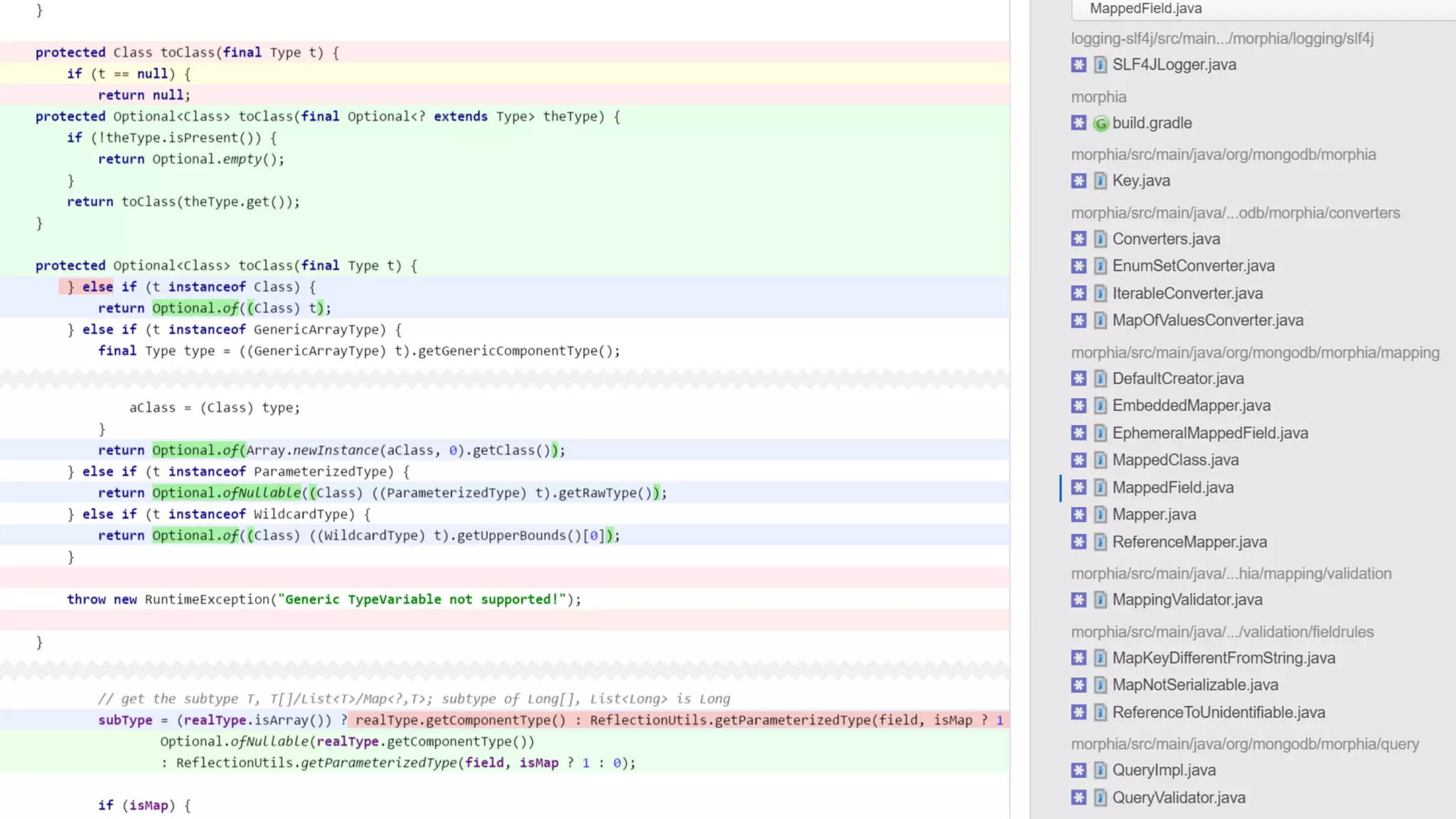Select EphemeralMappedField.java in the file list
1456x819 pixels.
(x=1210, y=433)
